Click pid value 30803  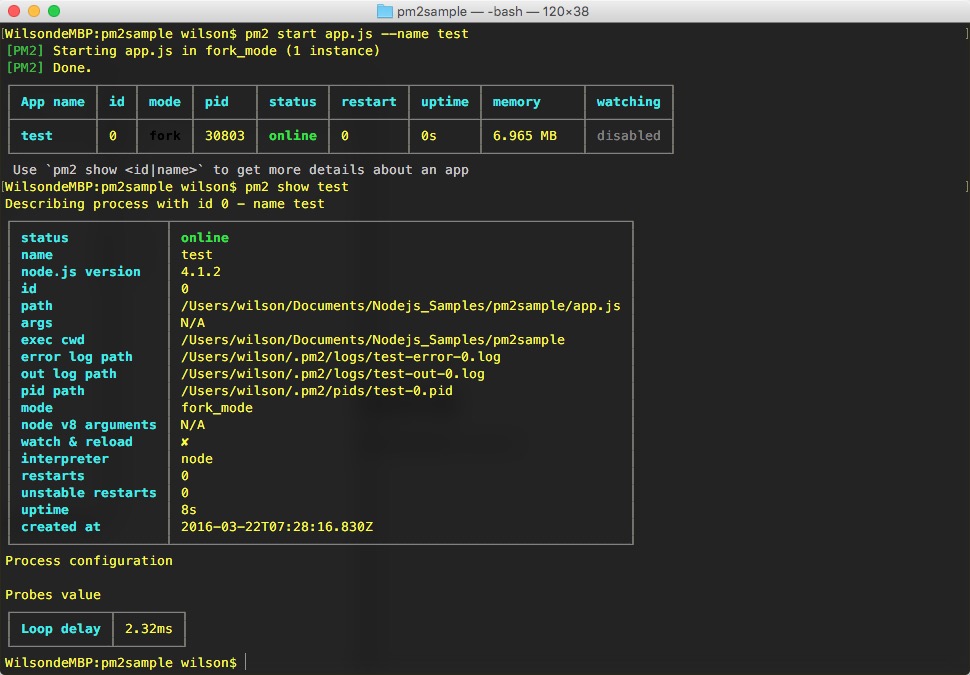tap(224, 136)
